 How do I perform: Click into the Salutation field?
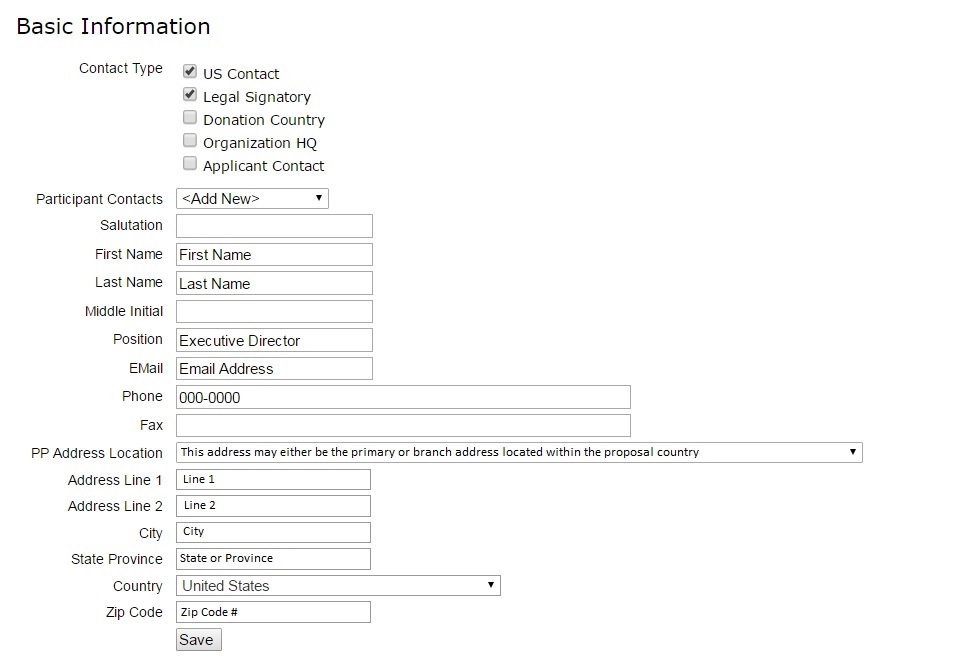tap(274, 226)
